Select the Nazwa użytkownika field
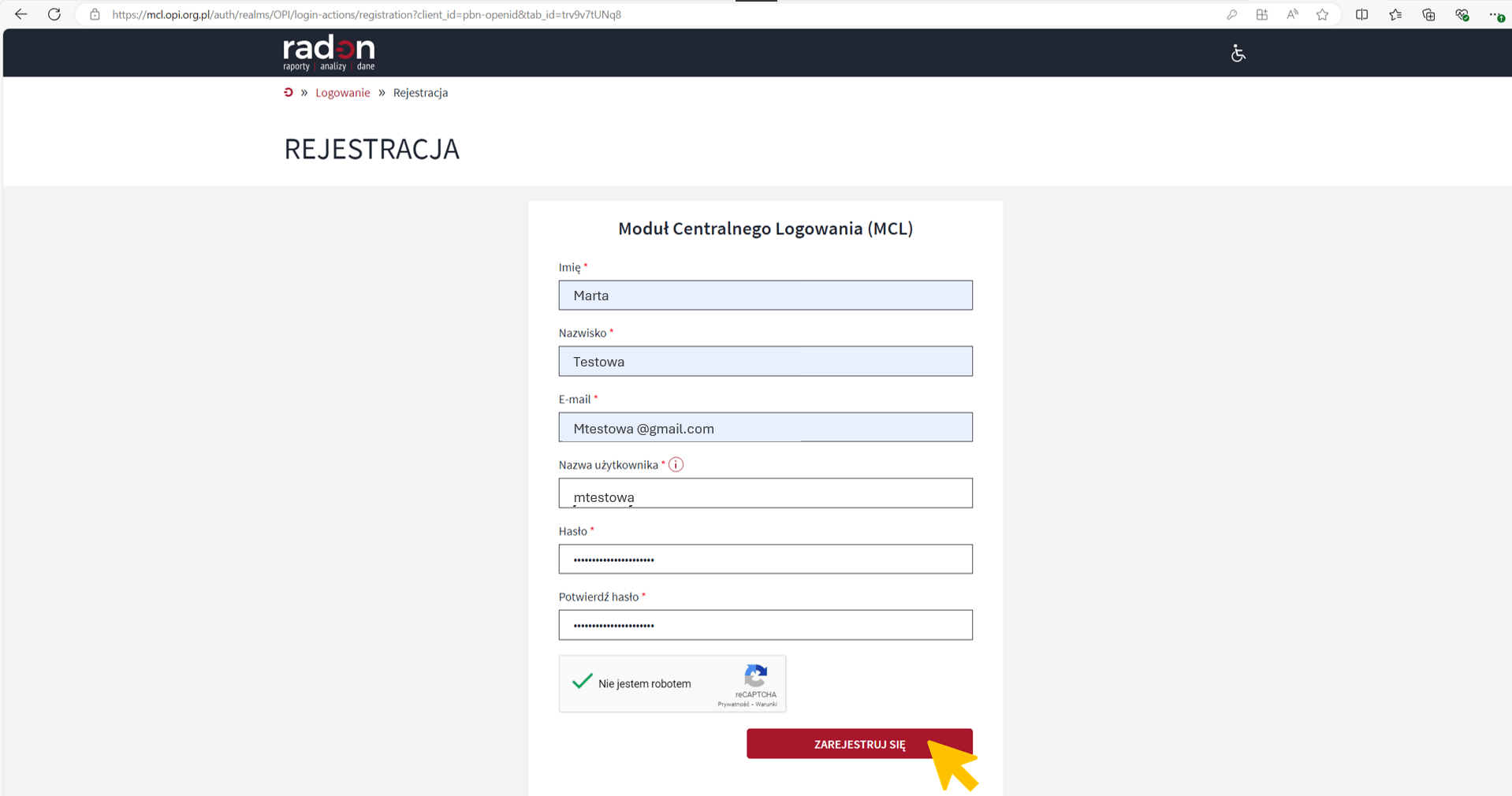 (x=765, y=494)
